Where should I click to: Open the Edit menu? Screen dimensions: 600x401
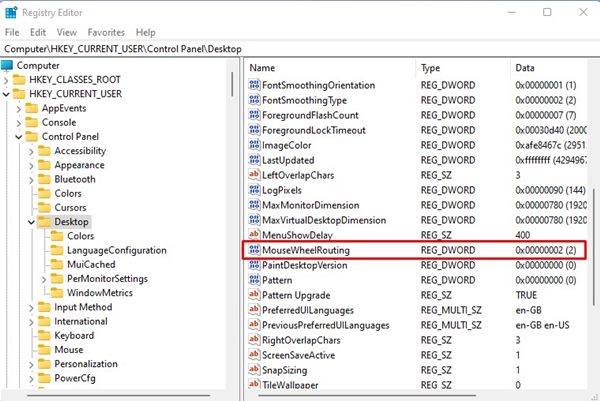(x=38, y=33)
